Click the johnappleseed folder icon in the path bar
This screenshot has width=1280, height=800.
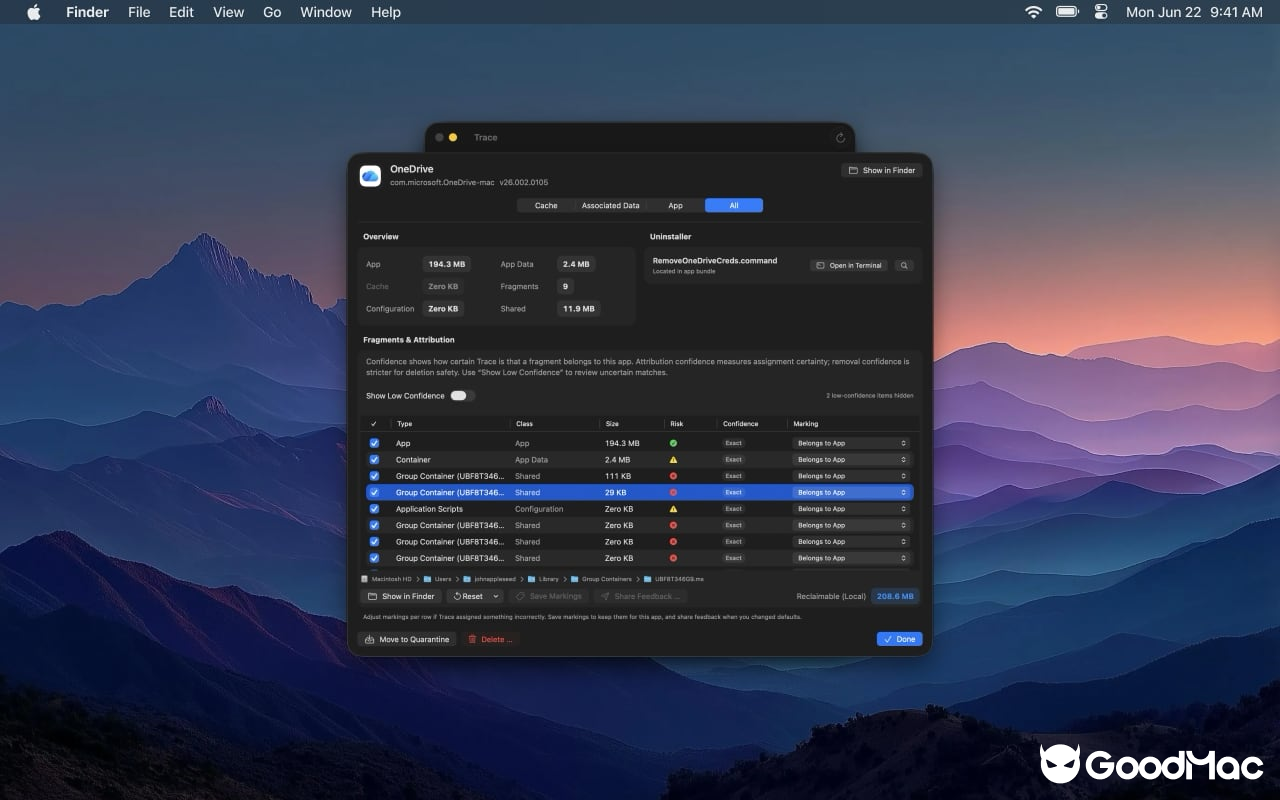tap(467, 579)
